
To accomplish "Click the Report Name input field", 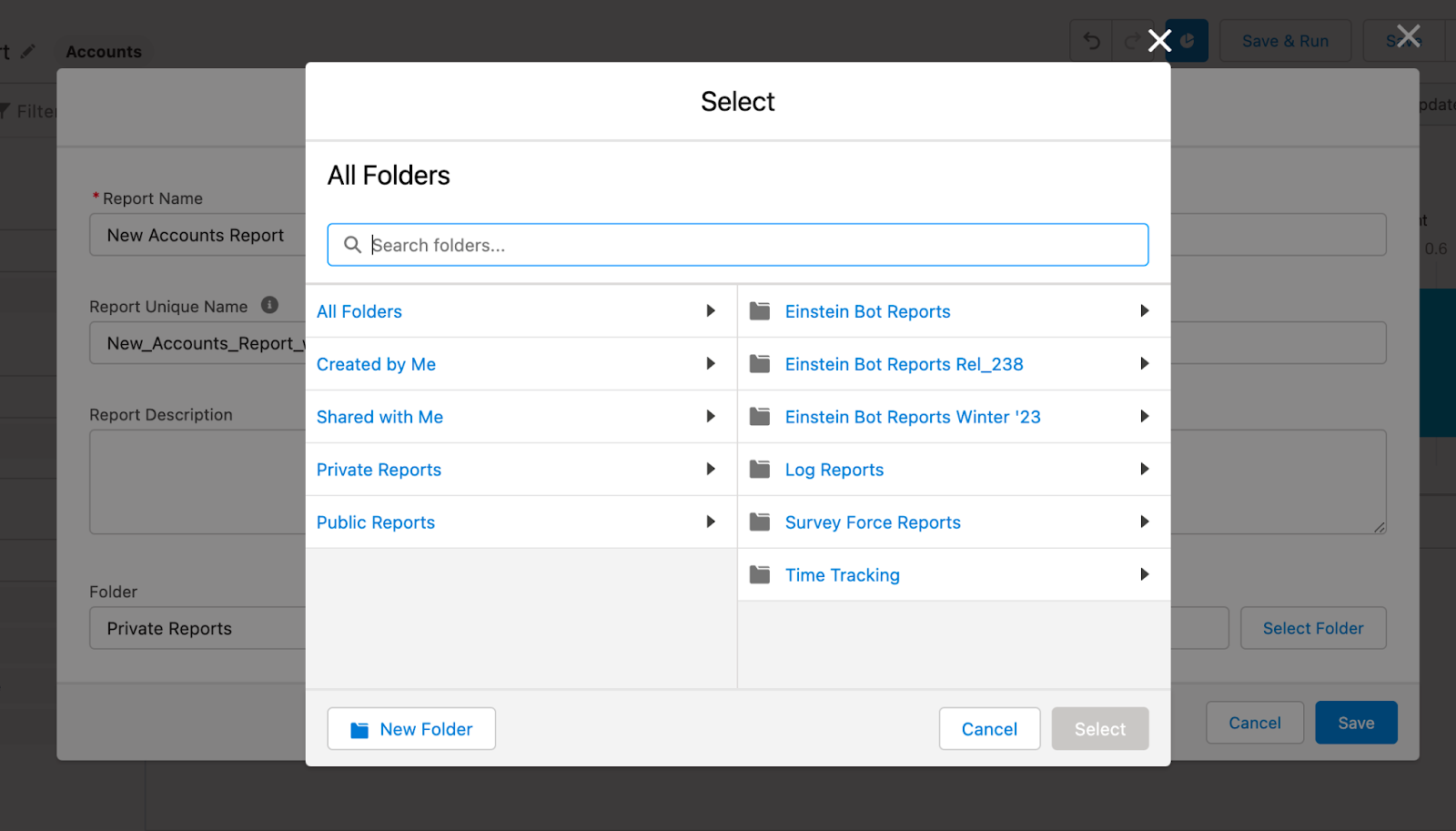I will click(197, 235).
